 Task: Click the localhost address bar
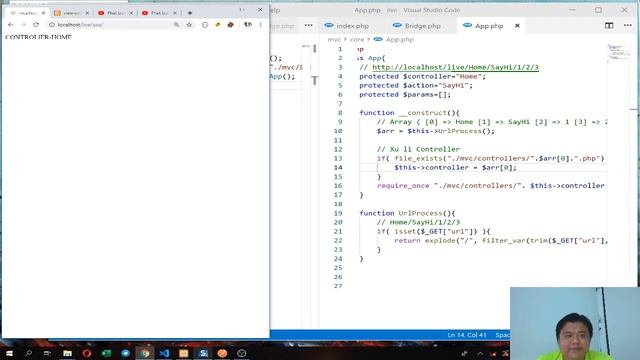pyautogui.click(x=110, y=25)
